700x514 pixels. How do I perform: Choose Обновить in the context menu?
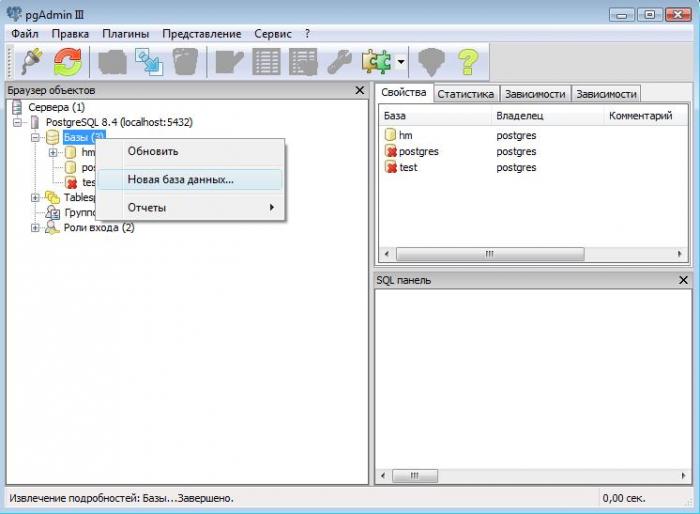190,151
